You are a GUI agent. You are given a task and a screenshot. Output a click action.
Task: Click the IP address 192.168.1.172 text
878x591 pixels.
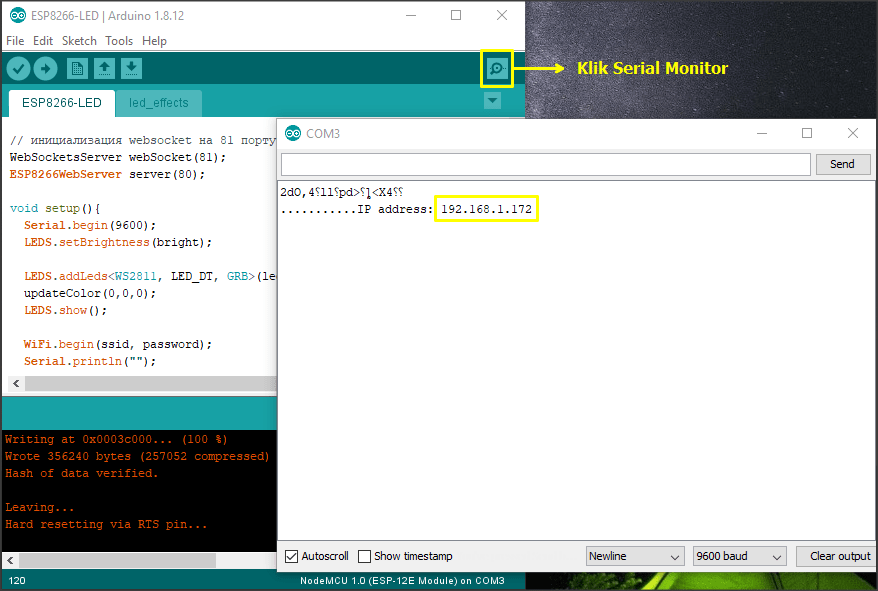[486, 209]
